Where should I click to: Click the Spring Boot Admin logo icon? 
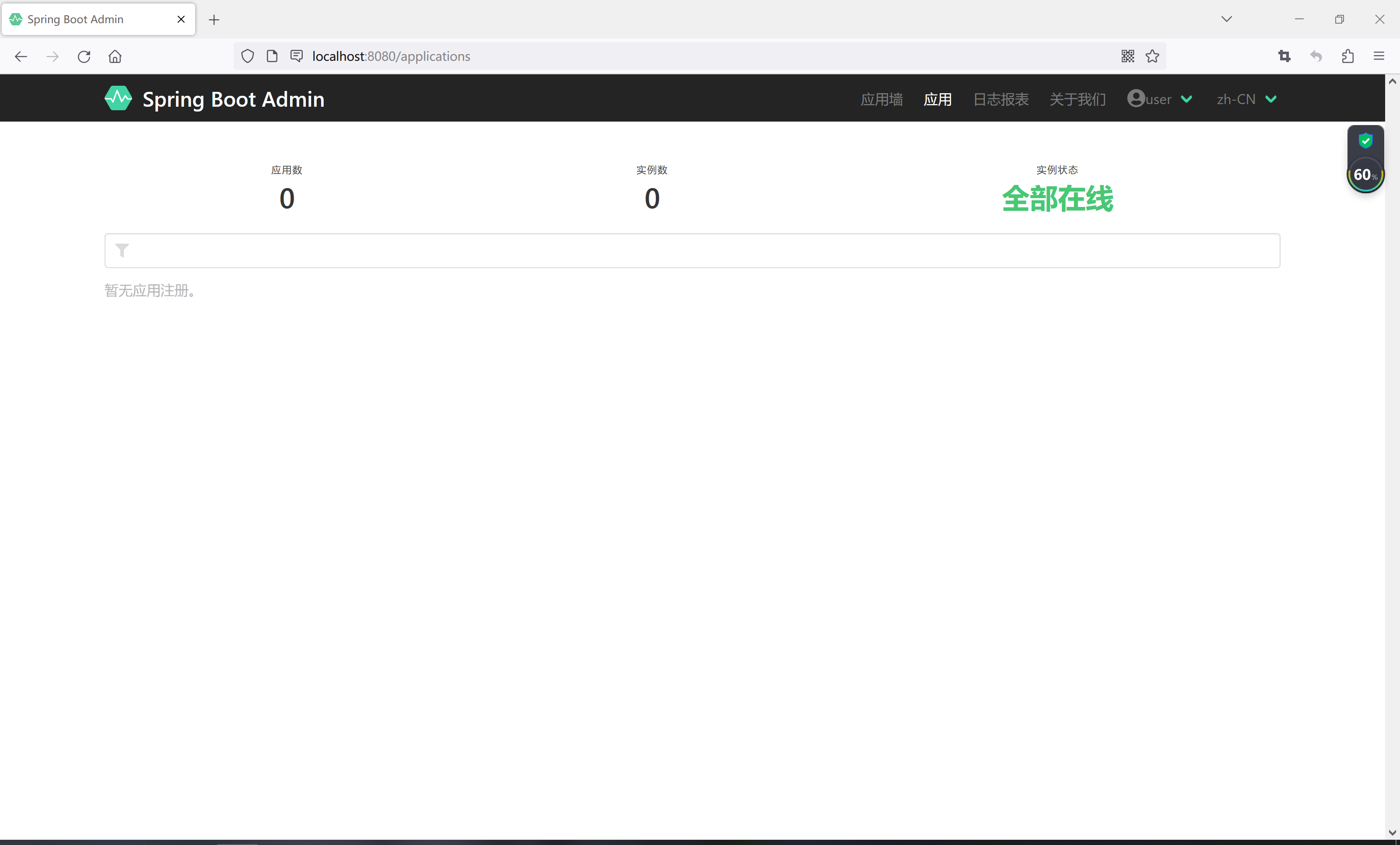click(118, 98)
